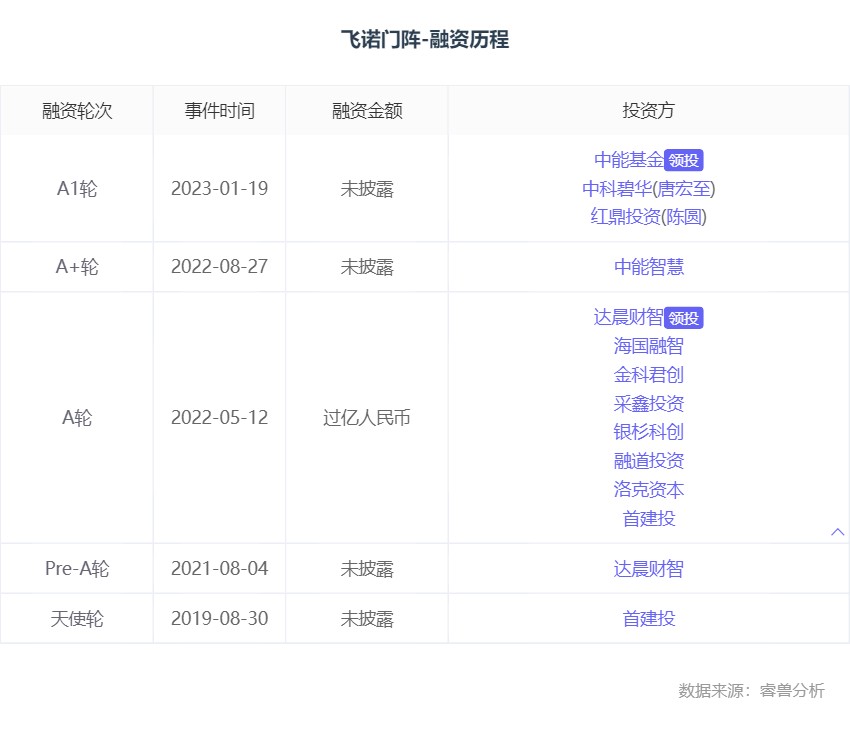Select the 融道投资 investor link
The height and width of the screenshot is (735, 850).
tap(649, 461)
